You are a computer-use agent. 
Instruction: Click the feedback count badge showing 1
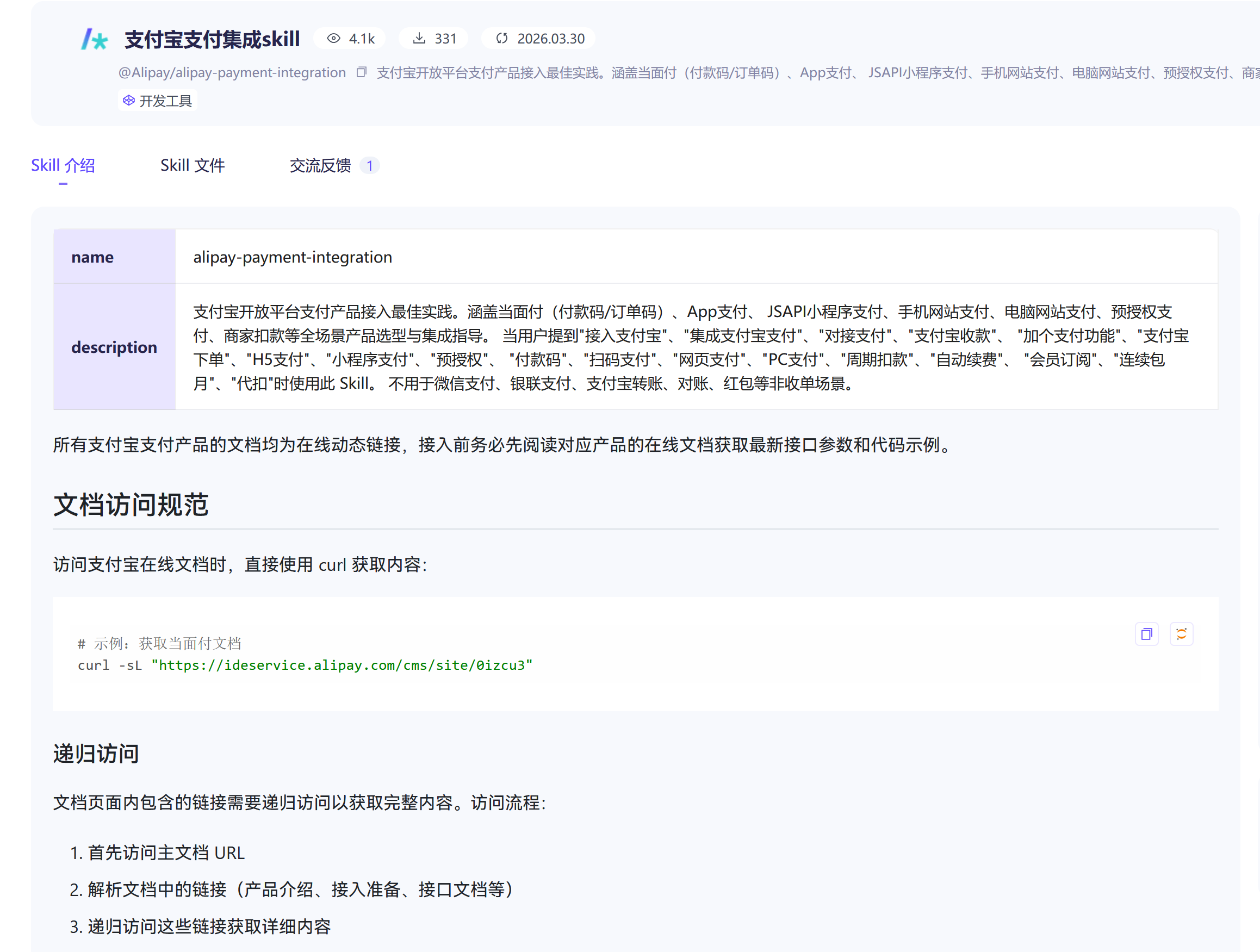(x=369, y=166)
